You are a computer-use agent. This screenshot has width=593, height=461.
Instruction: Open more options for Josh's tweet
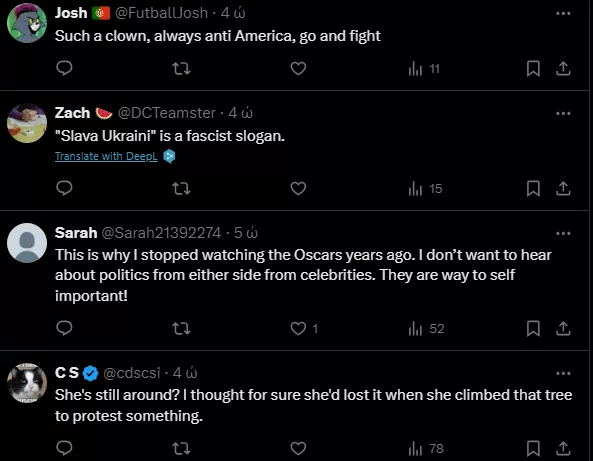pyautogui.click(x=563, y=14)
